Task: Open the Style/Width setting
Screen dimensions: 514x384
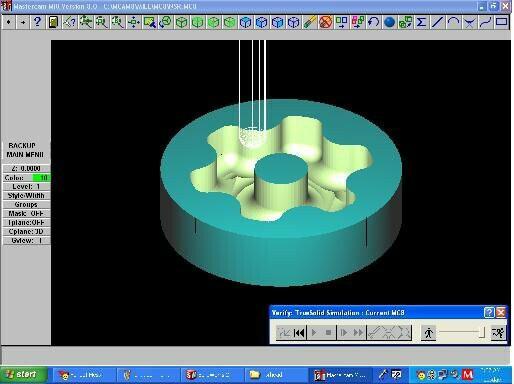Action: (x=26, y=195)
